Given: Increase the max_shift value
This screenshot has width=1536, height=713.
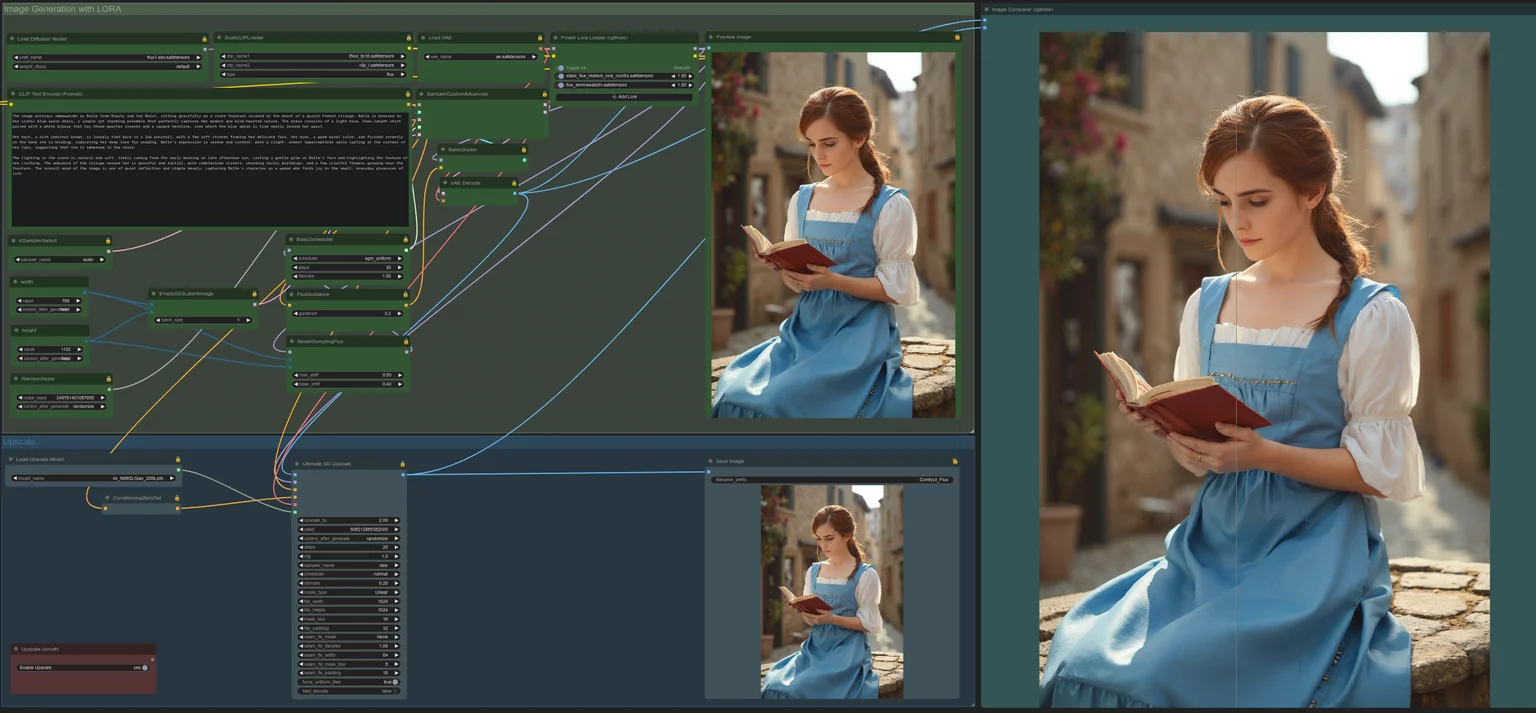Looking at the screenshot, I should click(400, 375).
